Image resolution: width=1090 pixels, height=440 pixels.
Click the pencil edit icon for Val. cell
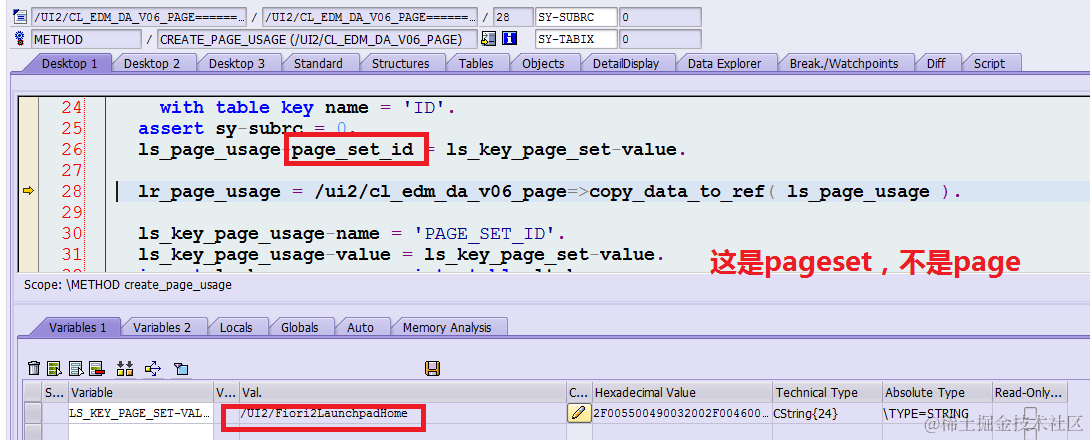coord(578,414)
